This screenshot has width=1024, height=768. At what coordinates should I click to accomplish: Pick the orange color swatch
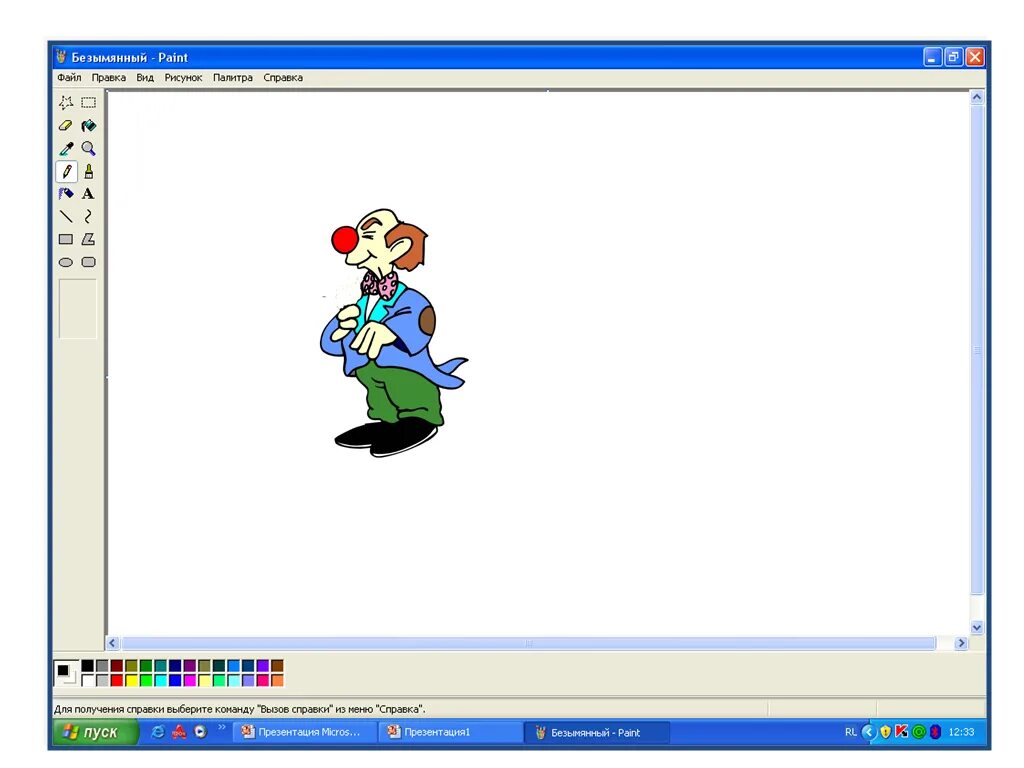(277, 680)
